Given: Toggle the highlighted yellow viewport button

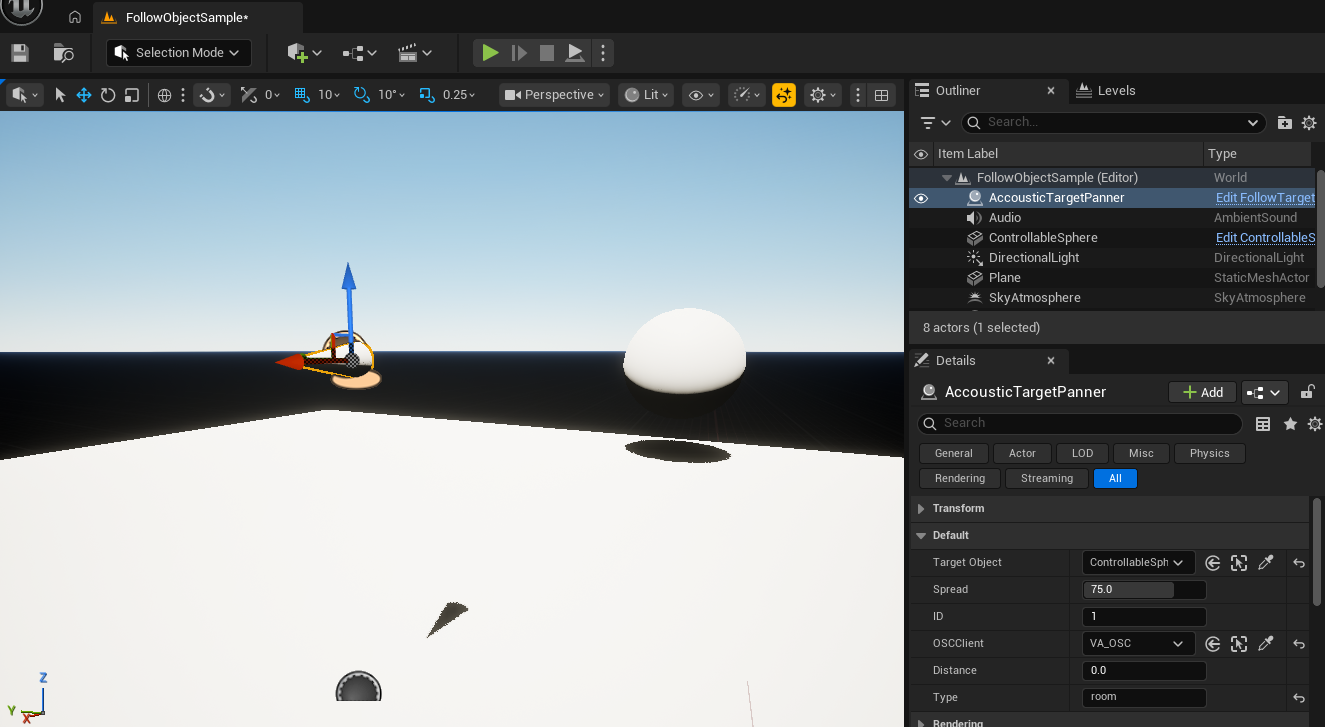Looking at the screenshot, I should pyautogui.click(x=784, y=95).
